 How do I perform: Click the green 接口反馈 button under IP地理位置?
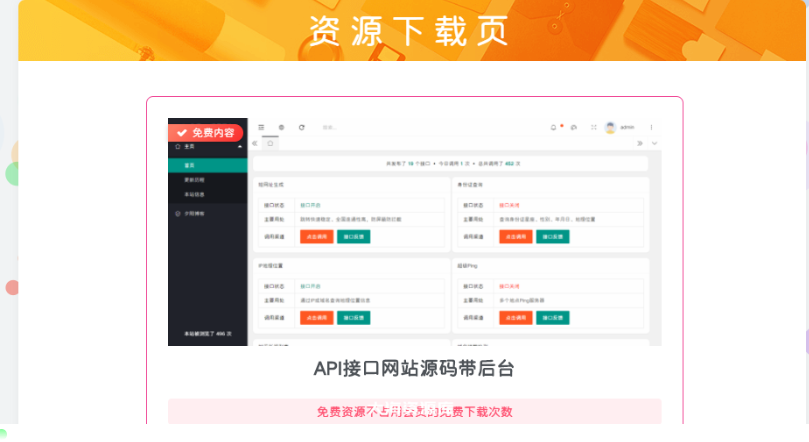[x=353, y=318]
